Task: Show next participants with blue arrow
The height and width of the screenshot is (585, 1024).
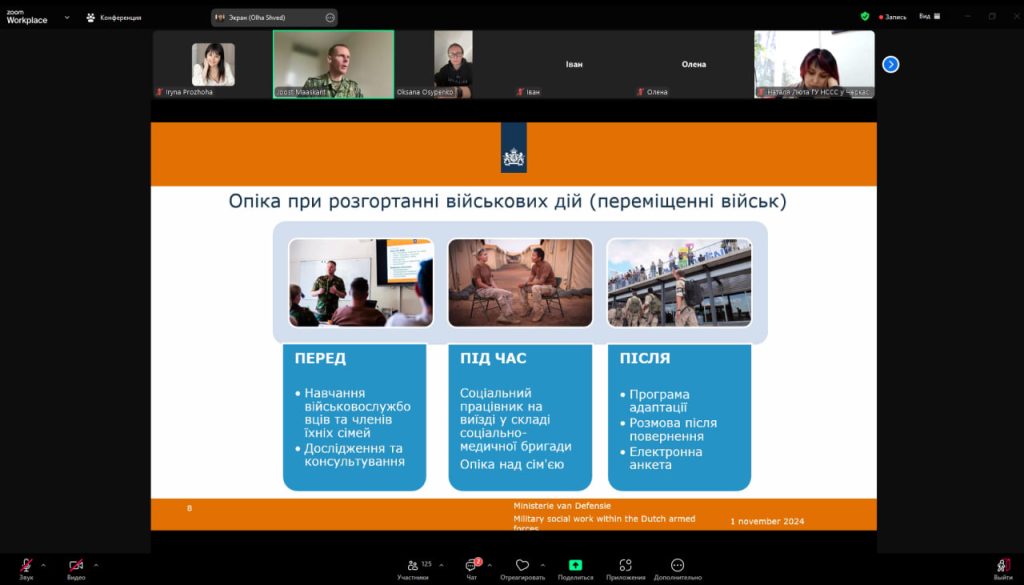Action: (891, 64)
